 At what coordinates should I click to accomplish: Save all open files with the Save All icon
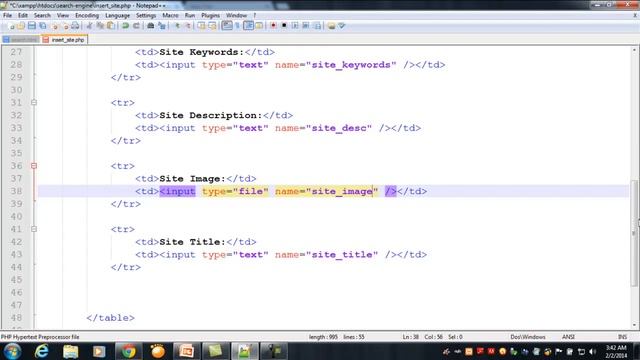point(42,26)
